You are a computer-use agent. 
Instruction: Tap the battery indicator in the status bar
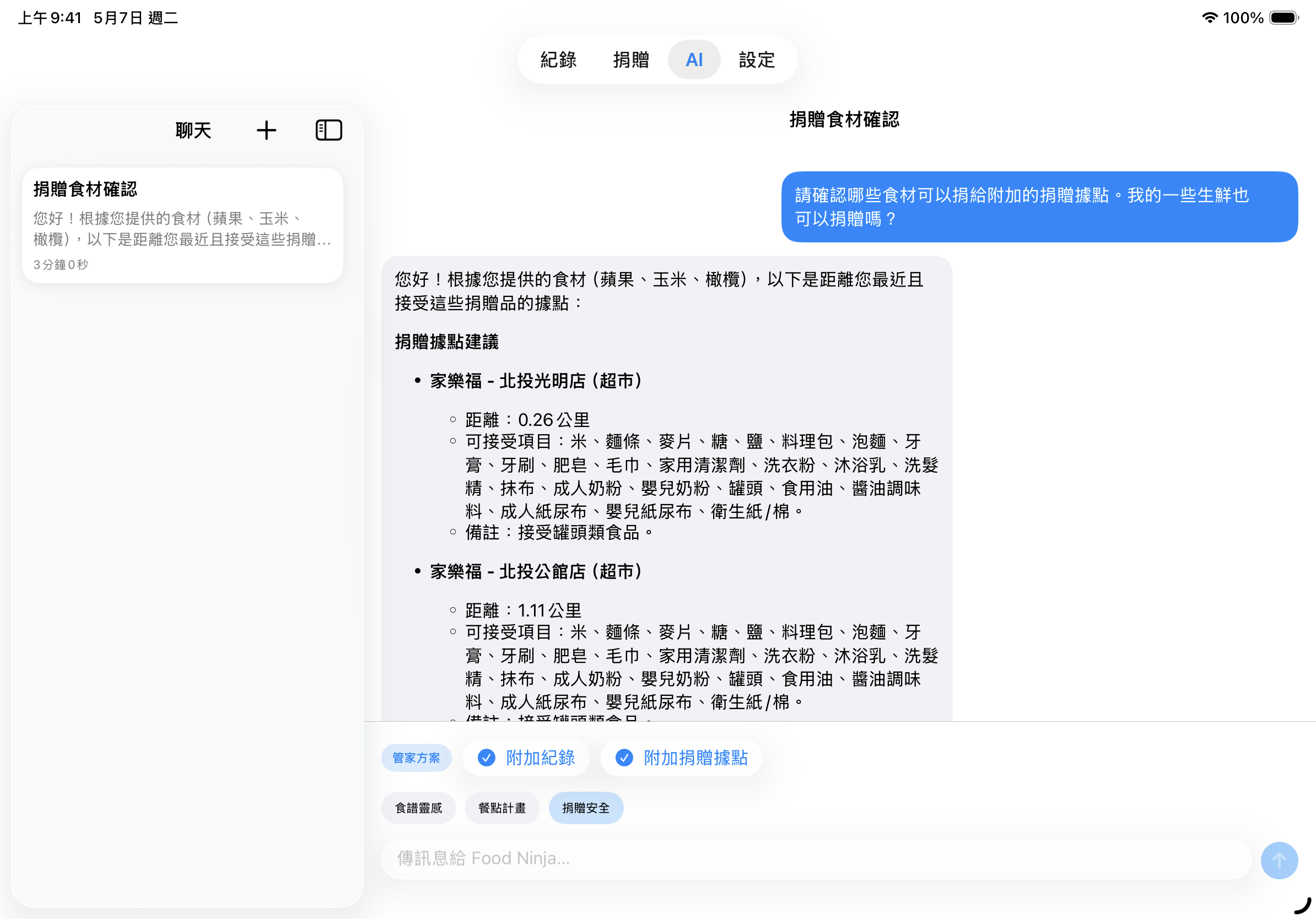pos(1284,18)
